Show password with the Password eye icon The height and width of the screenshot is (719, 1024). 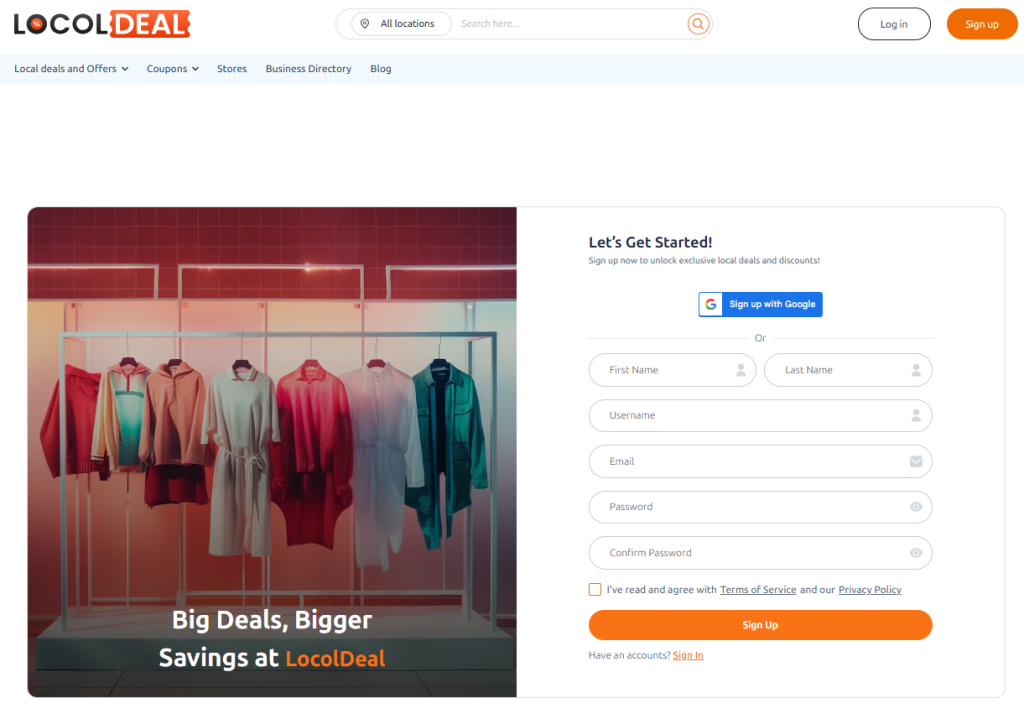click(x=916, y=507)
